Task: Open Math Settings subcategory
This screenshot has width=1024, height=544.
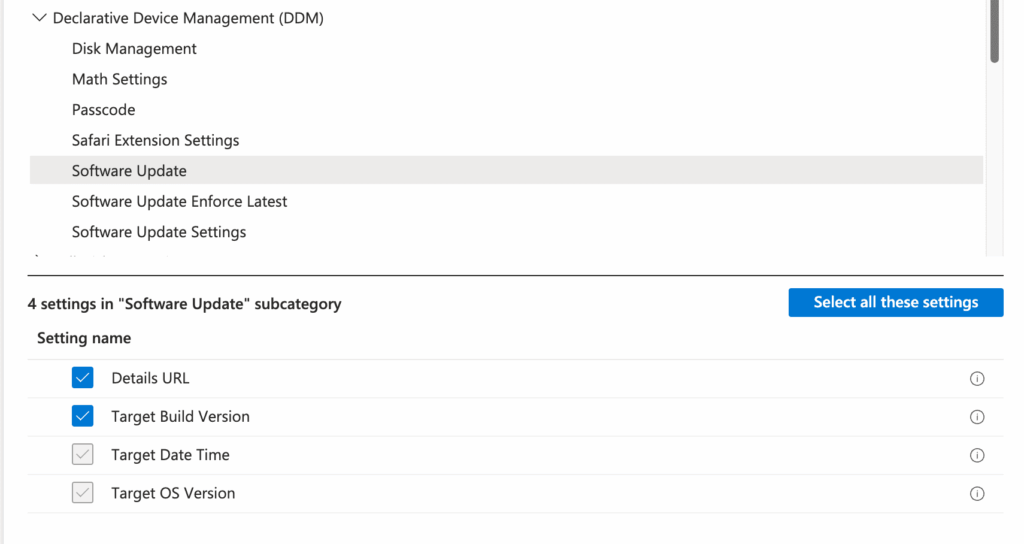Action: 119,79
